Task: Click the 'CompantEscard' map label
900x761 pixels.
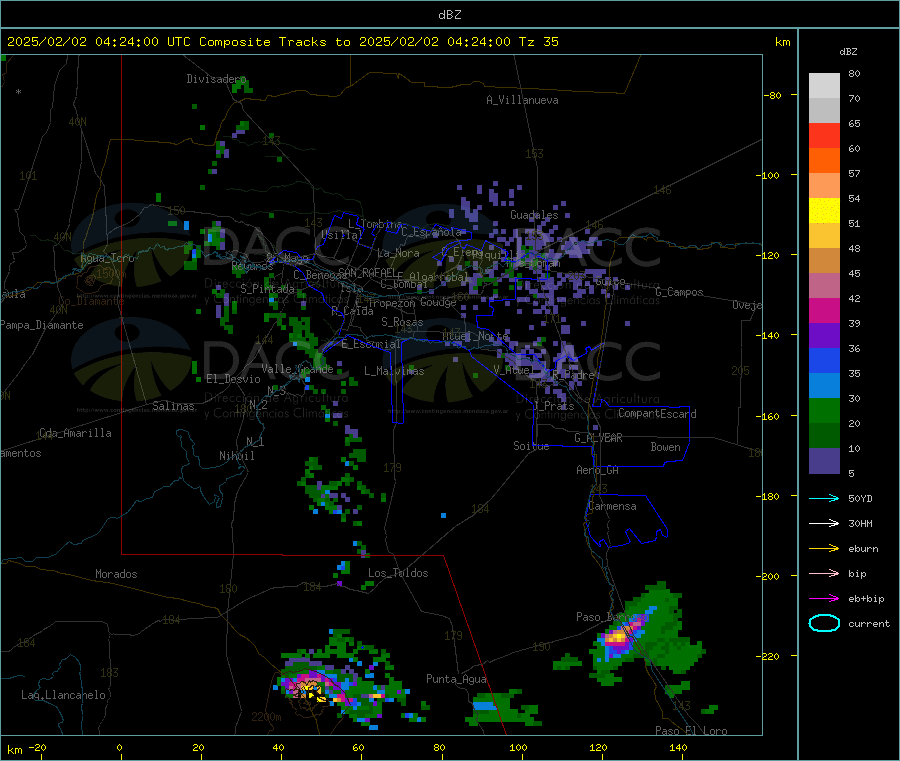Action: (x=657, y=414)
